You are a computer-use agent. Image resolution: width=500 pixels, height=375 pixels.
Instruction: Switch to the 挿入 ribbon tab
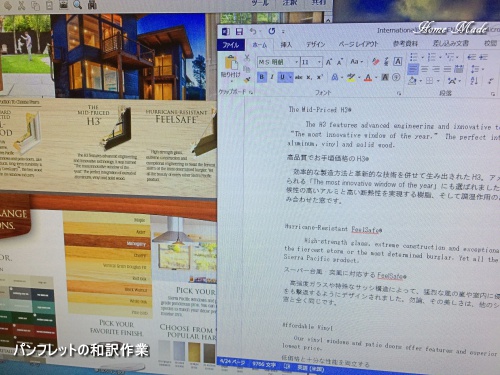tap(286, 45)
